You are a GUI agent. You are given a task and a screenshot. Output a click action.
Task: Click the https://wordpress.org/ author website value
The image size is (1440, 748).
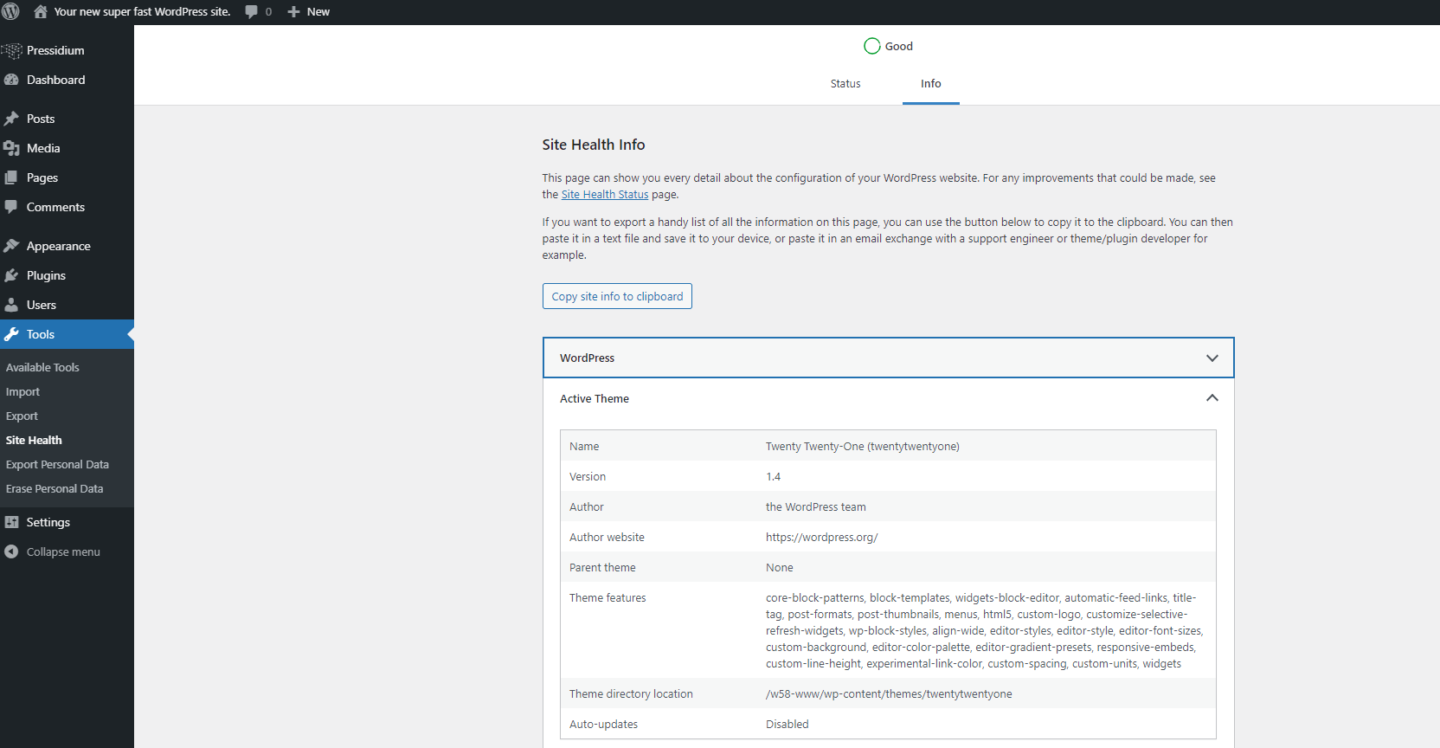click(822, 537)
